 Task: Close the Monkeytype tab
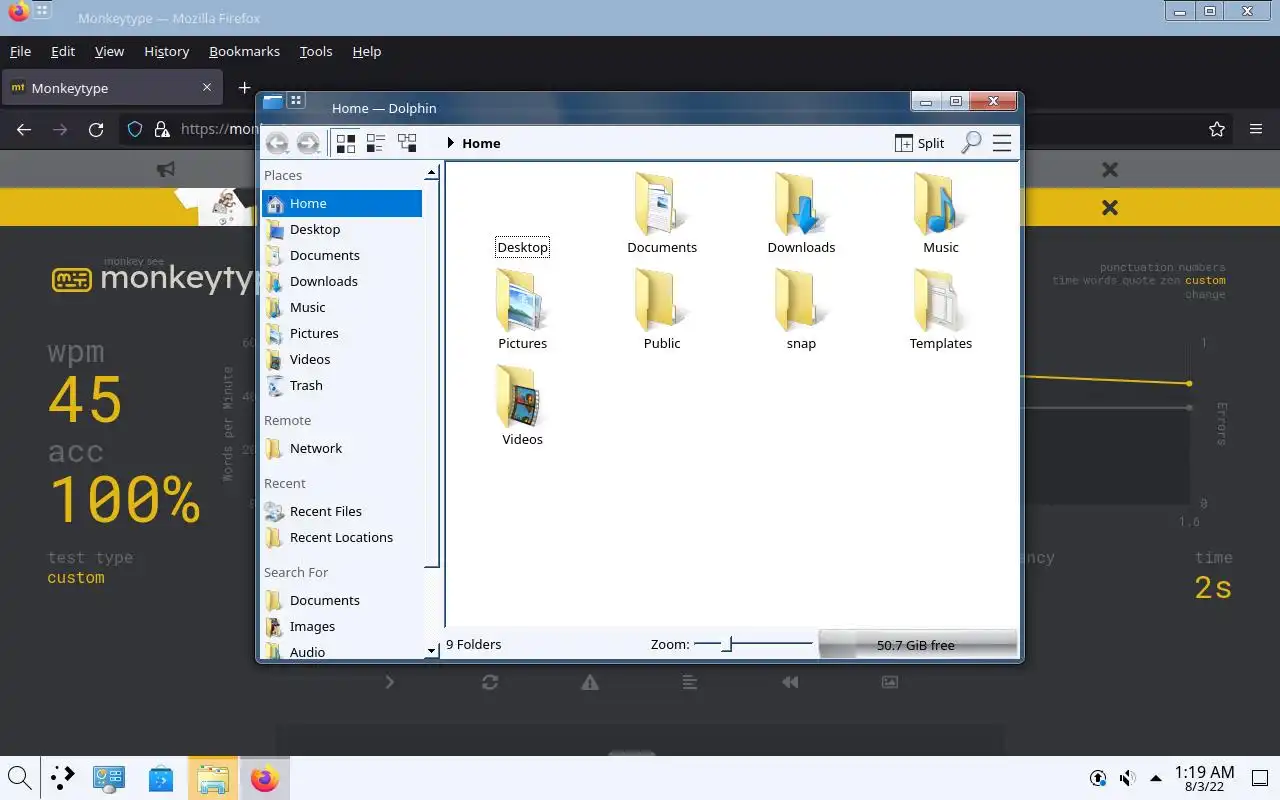pyautogui.click(x=207, y=87)
